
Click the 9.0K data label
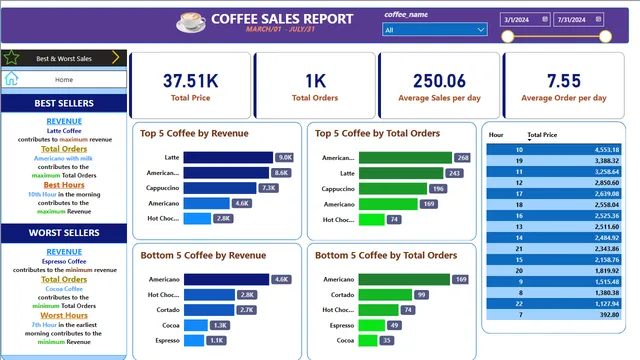tap(284, 157)
